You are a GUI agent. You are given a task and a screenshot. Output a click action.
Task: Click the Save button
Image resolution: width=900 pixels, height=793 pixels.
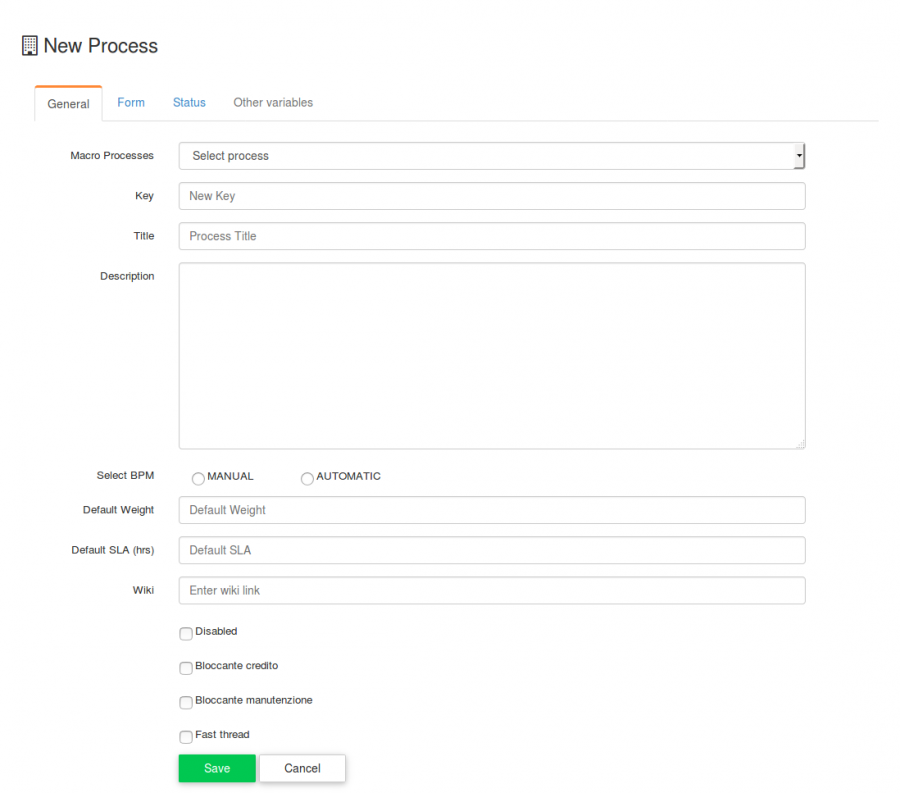(x=216, y=768)
